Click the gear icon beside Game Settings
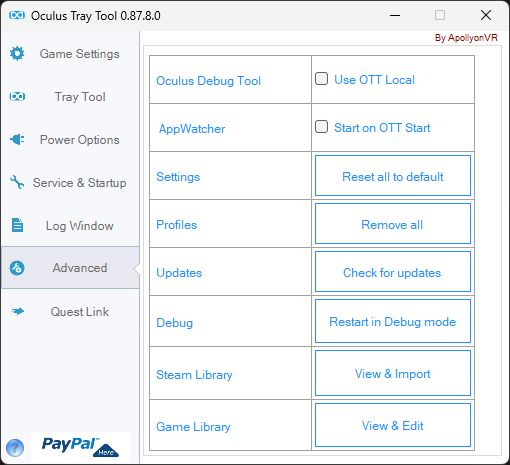The image size is (510, 465). [x=17, y=54]
